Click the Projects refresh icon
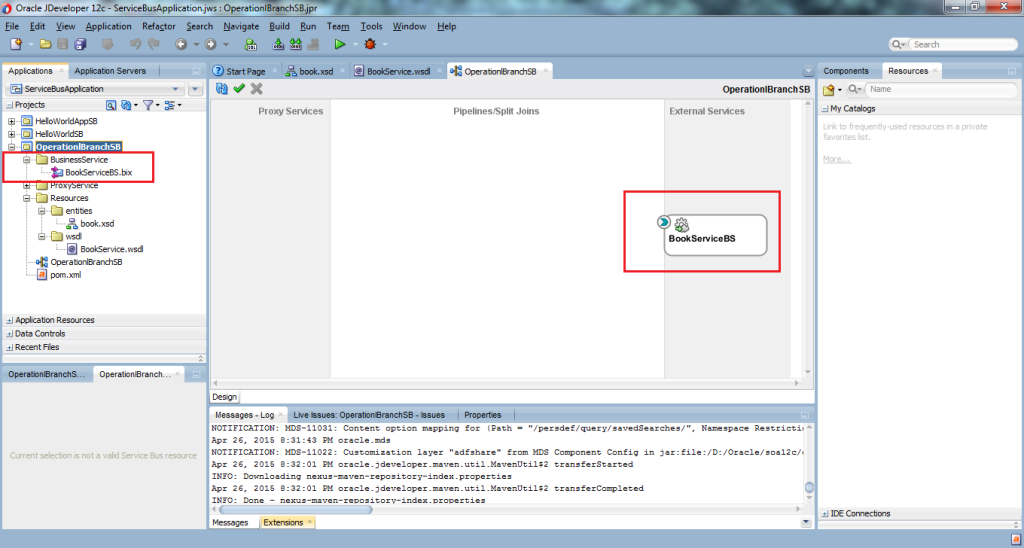 click(x=126, y=105)
